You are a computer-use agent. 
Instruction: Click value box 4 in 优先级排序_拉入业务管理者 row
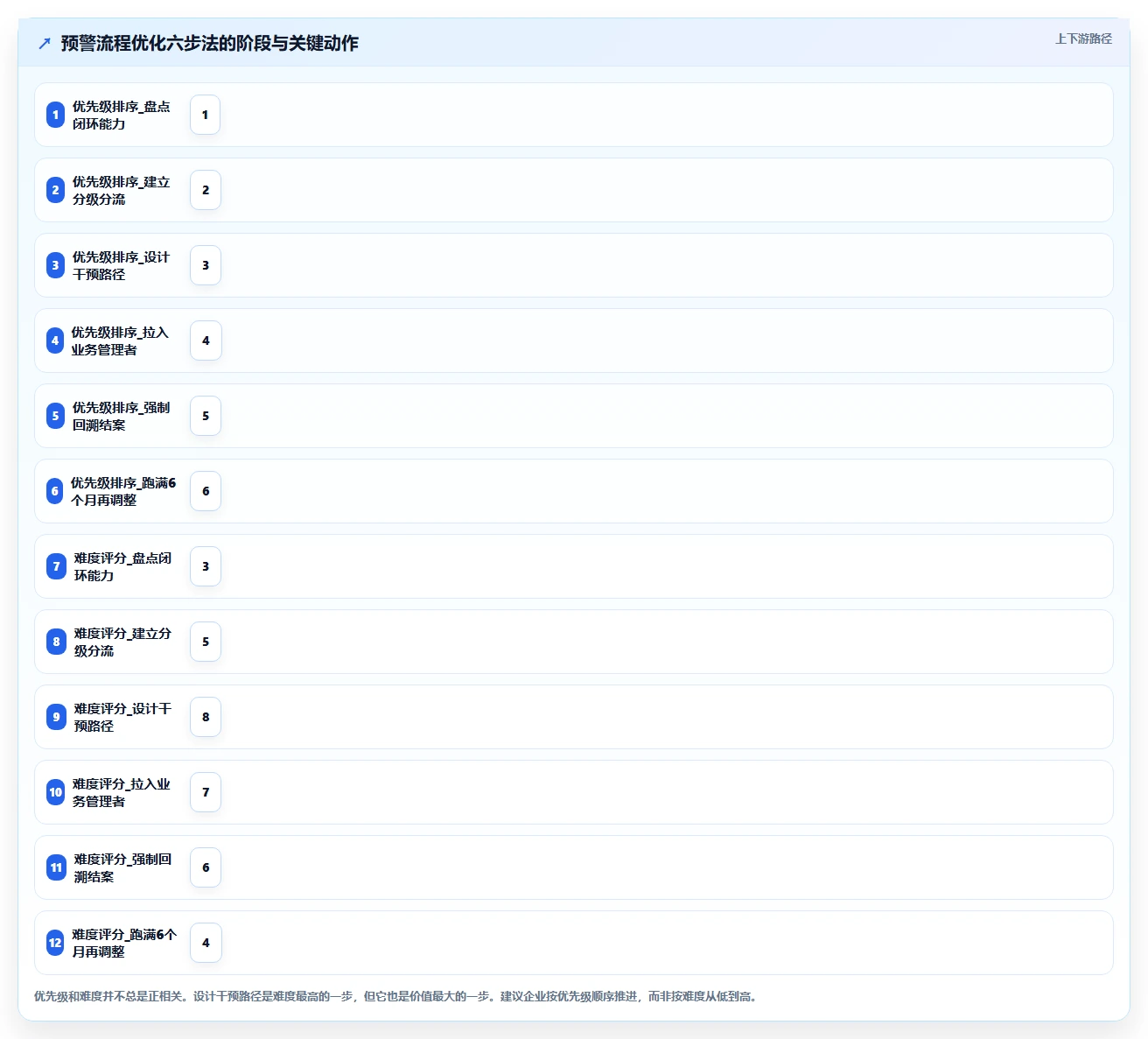point(206,340)
